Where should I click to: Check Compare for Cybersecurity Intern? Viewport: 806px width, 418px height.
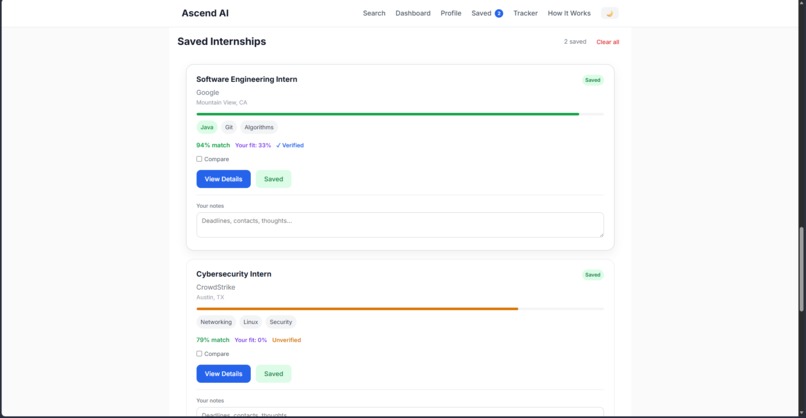point(199,354)
